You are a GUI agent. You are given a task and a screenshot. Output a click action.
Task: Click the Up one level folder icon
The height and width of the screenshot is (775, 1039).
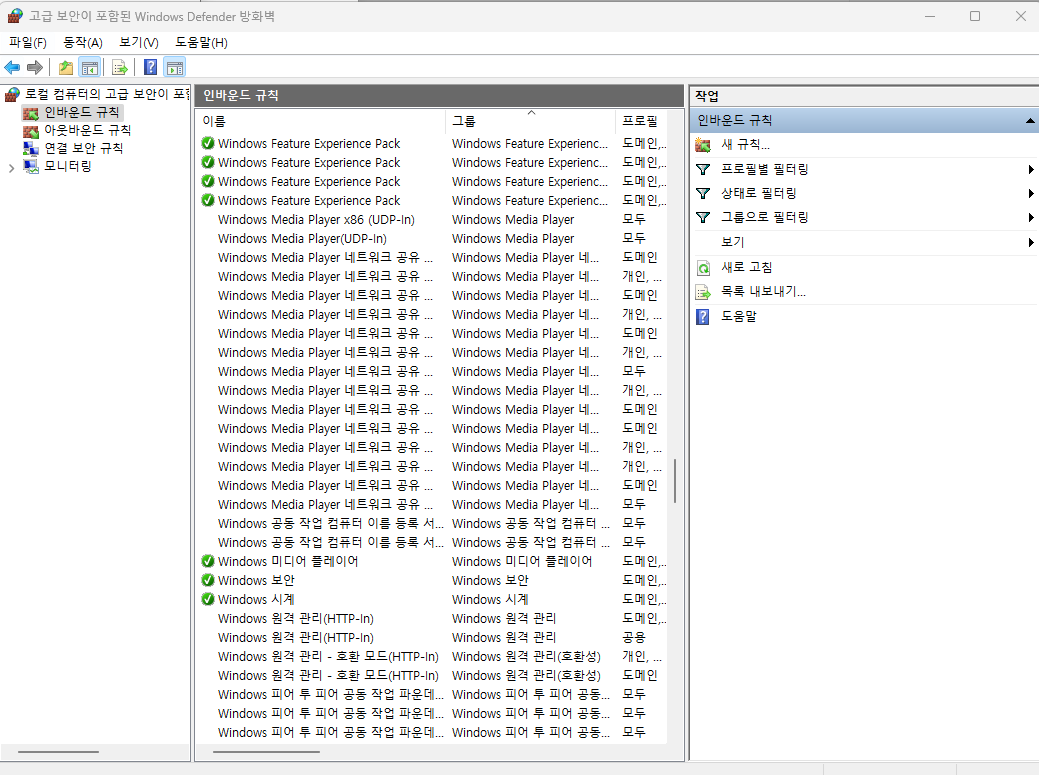coord(66,68)
